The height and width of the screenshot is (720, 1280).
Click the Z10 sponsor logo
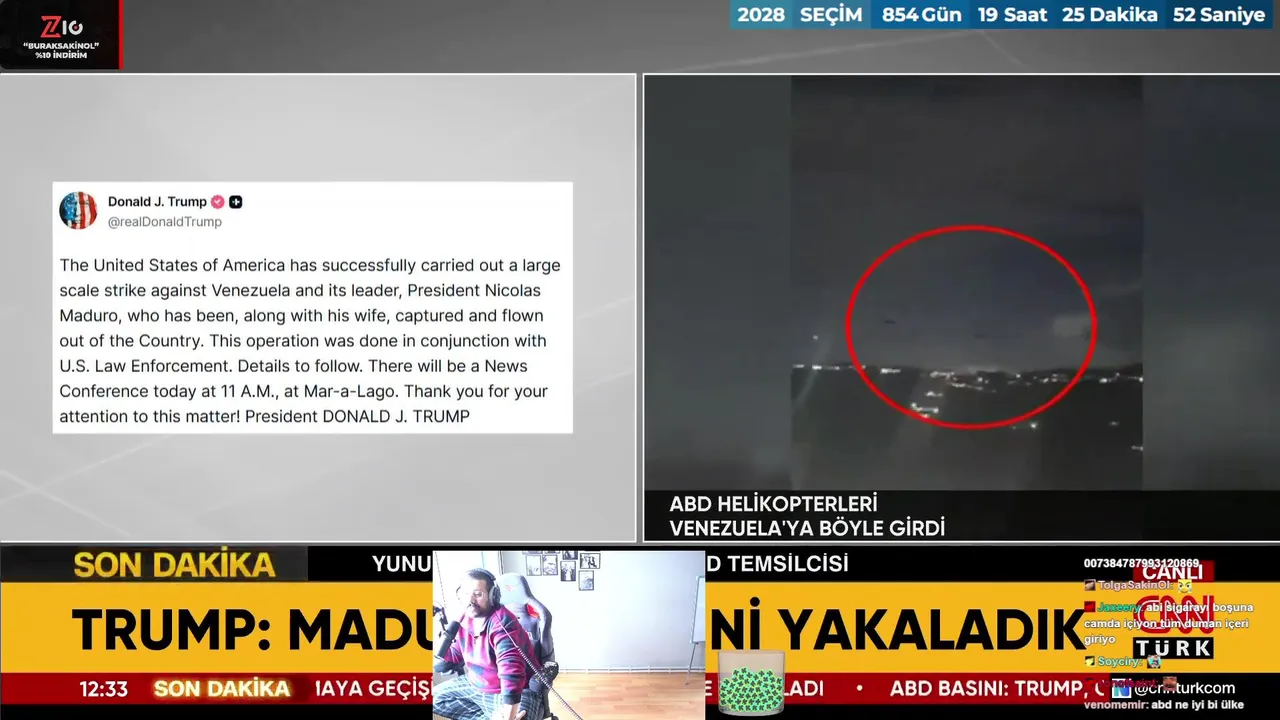[60, 26]
